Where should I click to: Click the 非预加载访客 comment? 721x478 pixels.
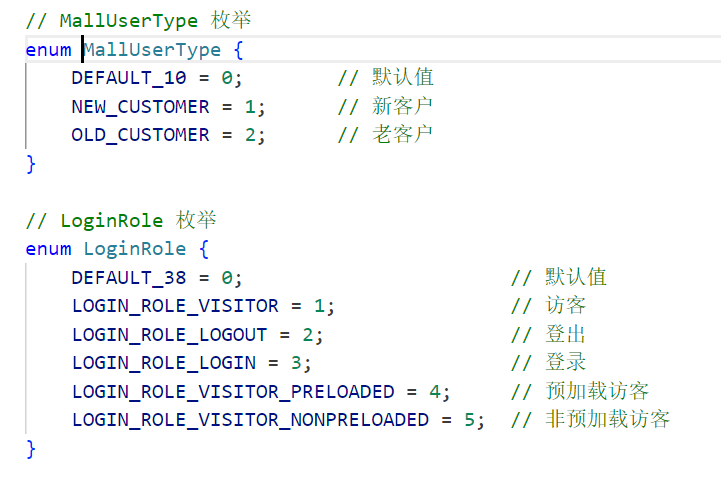click(x=607, y=420)
